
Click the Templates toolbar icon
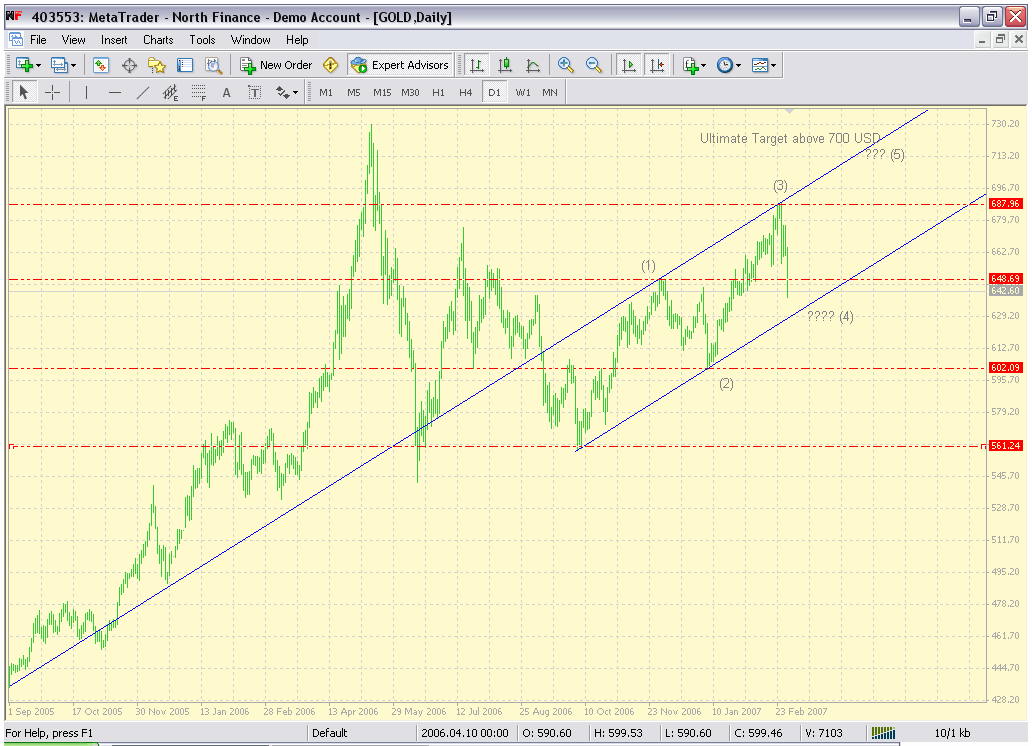point(760,65)
